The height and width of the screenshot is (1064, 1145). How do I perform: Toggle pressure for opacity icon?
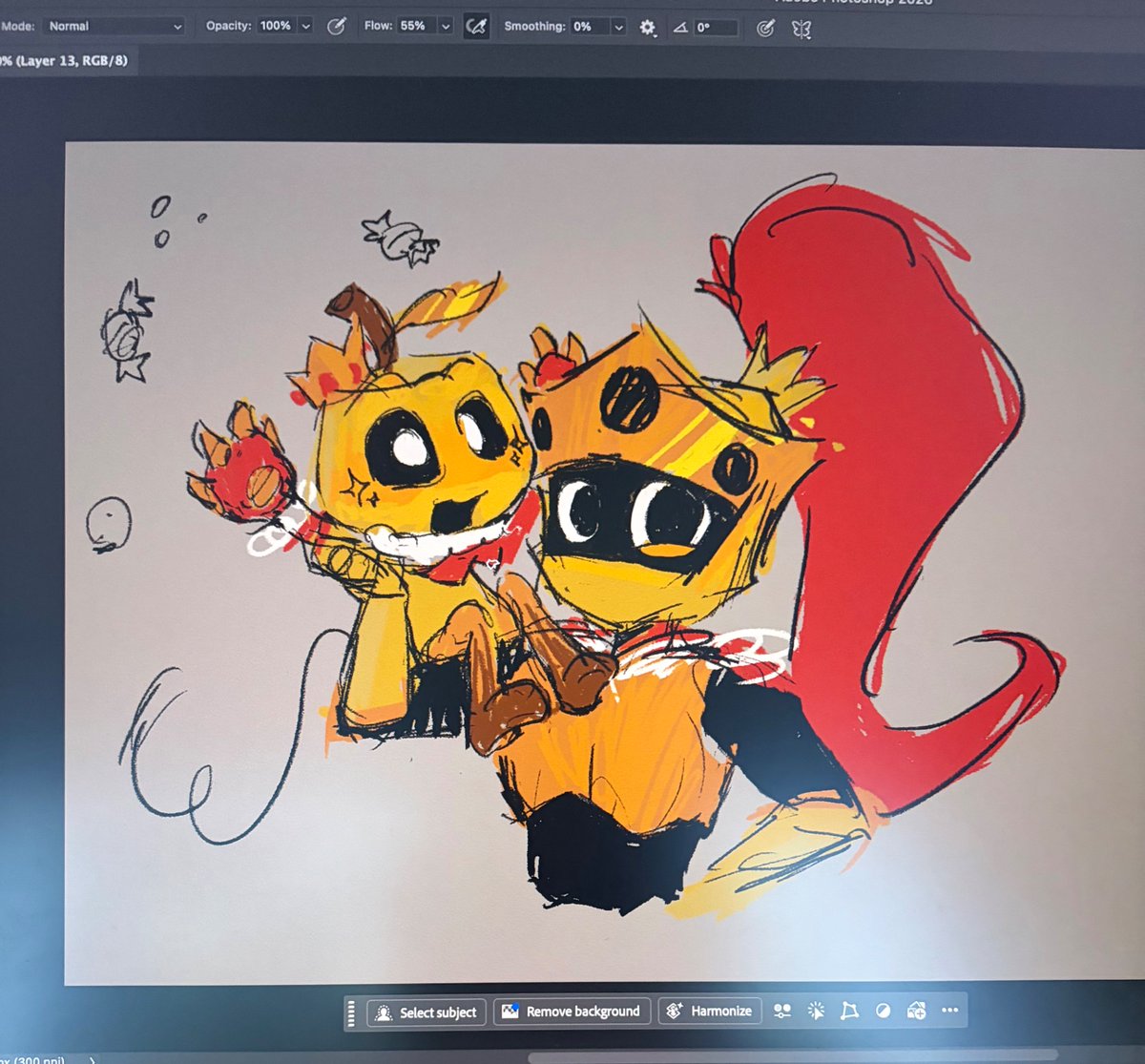point(336,27)
